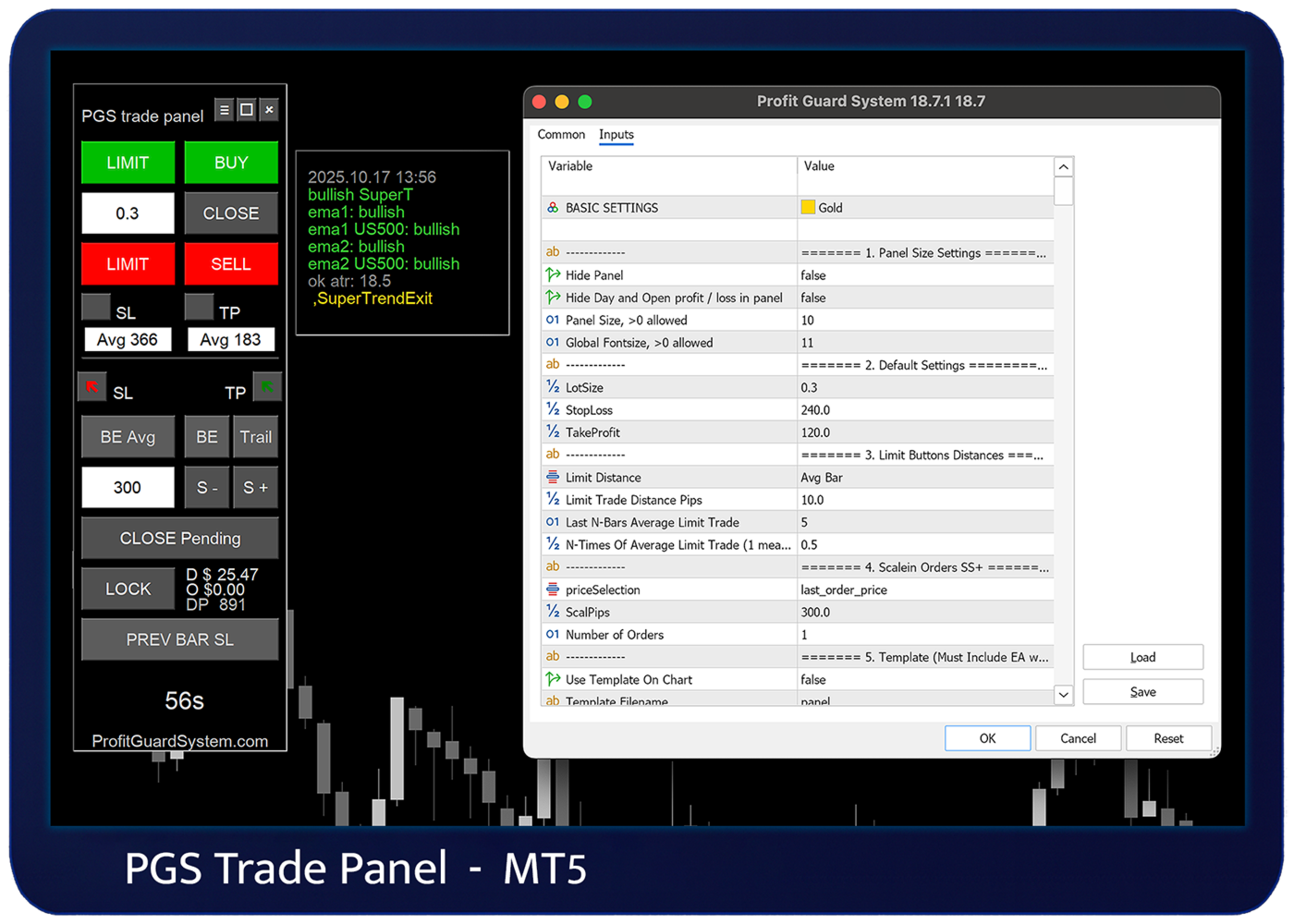The image size is (1294, 924).
Task: Click the green arrow icon next to TP
Action: [266, 386]
